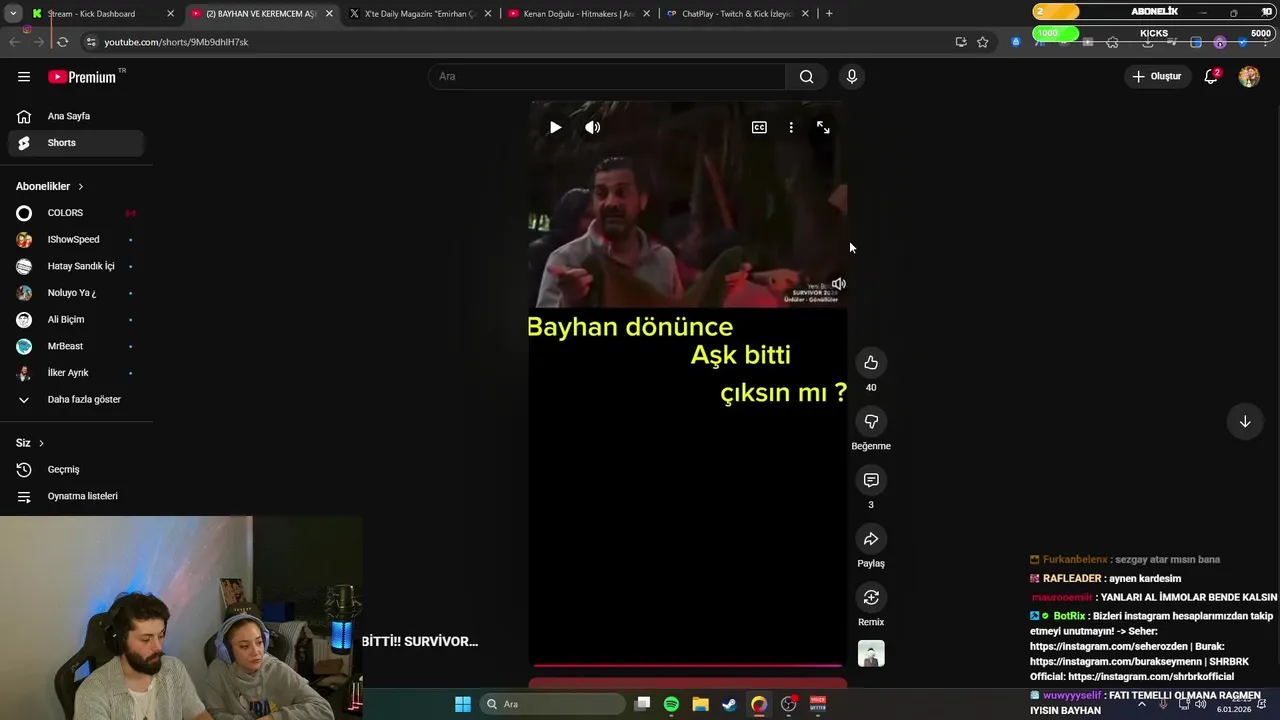Open the Windows Start menu
This screenshot has width=1280, height=720.
point(463,704)
